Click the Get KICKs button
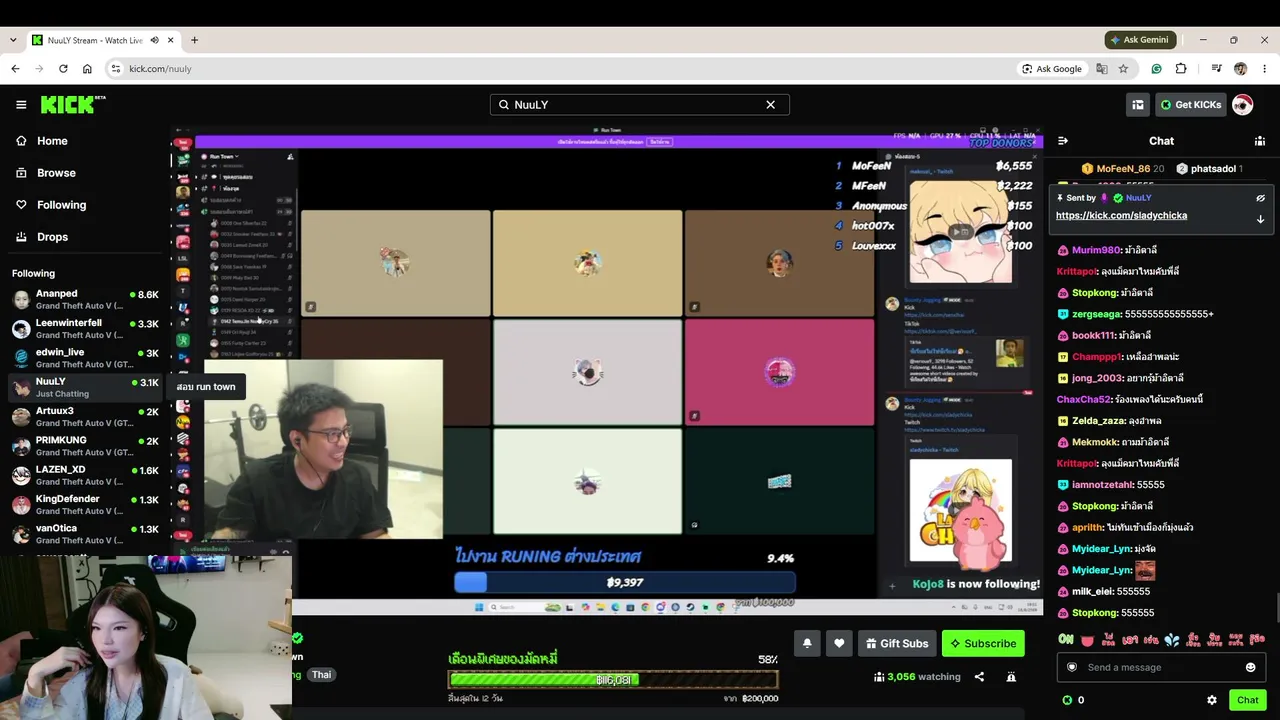 coord(1190,104)
